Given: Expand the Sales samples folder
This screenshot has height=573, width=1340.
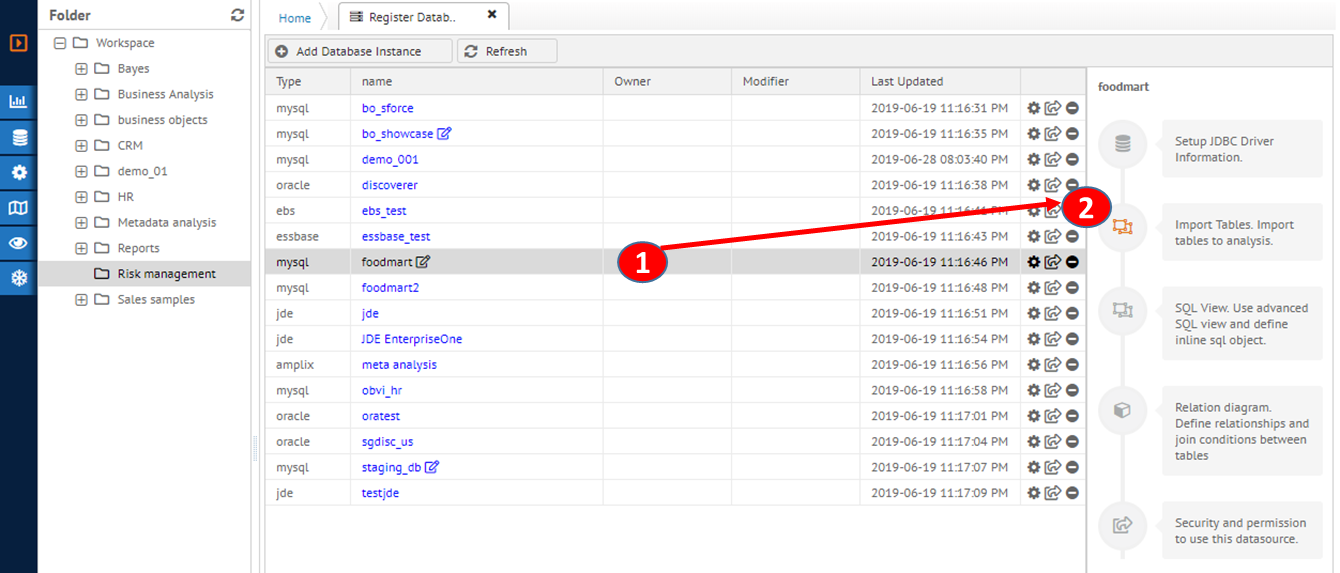Looking at the screenshot, I should [x=82, y=300].
